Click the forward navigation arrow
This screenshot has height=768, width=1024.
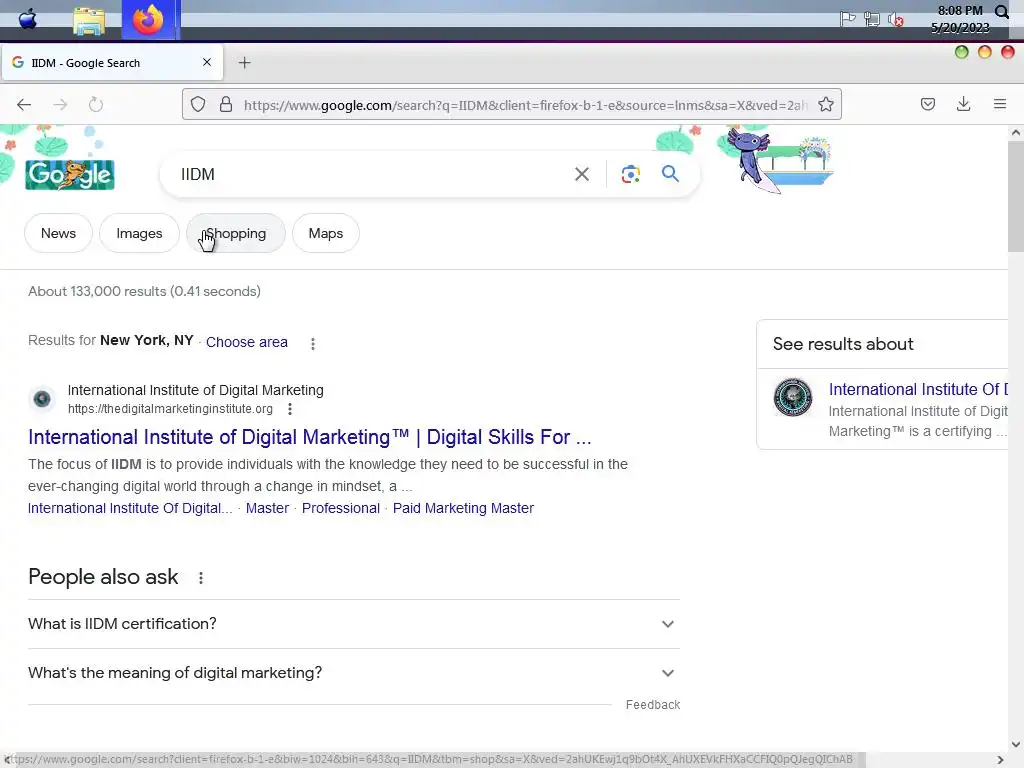60,104
